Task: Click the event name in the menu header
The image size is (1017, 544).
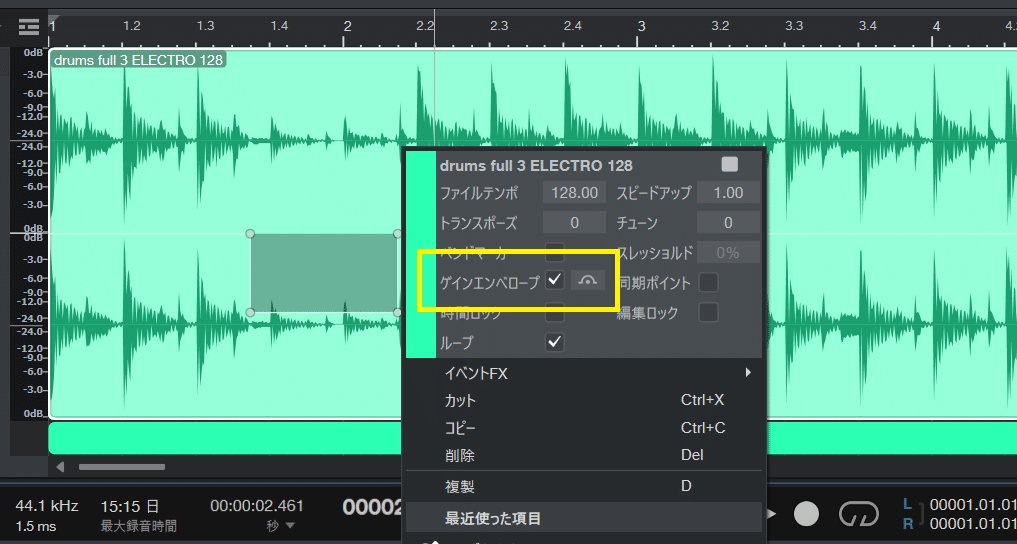Action: click(x=536, y=165)
